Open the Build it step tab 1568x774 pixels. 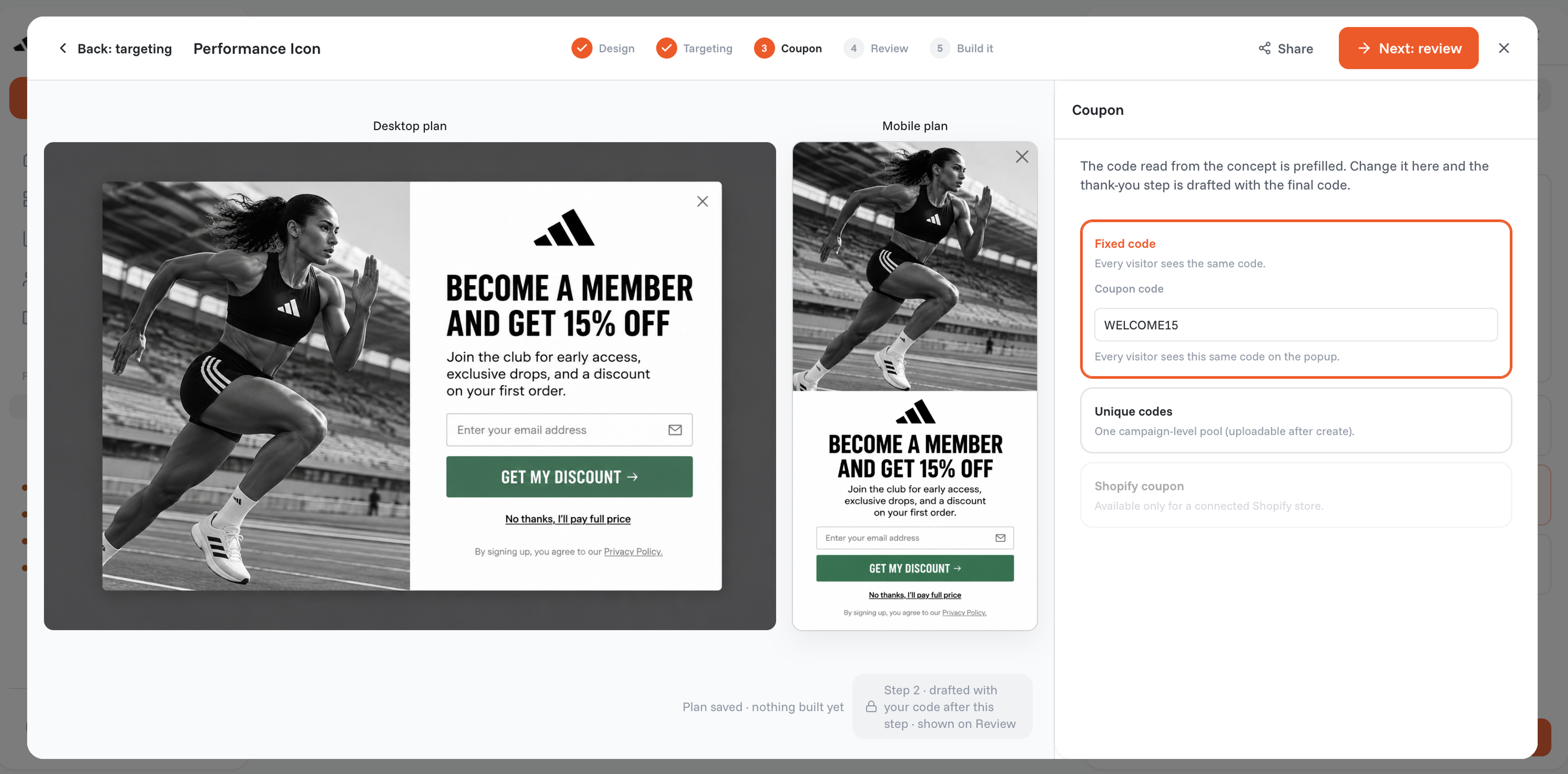(x=962, y=48)
